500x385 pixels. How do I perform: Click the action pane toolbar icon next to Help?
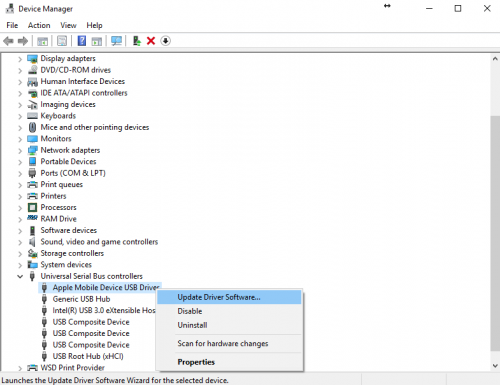coord(97,41)
